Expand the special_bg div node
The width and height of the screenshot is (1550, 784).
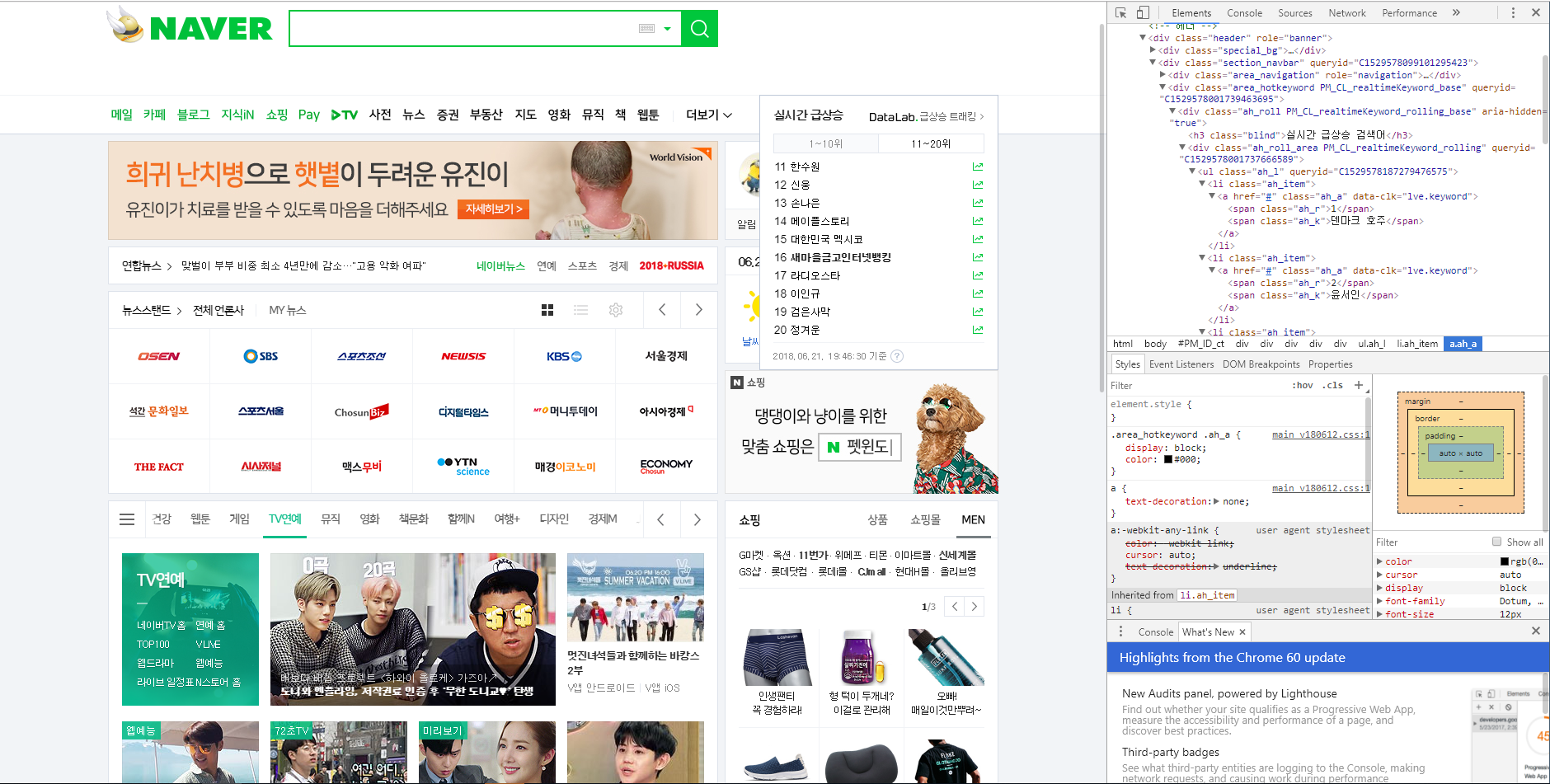click(1153, 50)
